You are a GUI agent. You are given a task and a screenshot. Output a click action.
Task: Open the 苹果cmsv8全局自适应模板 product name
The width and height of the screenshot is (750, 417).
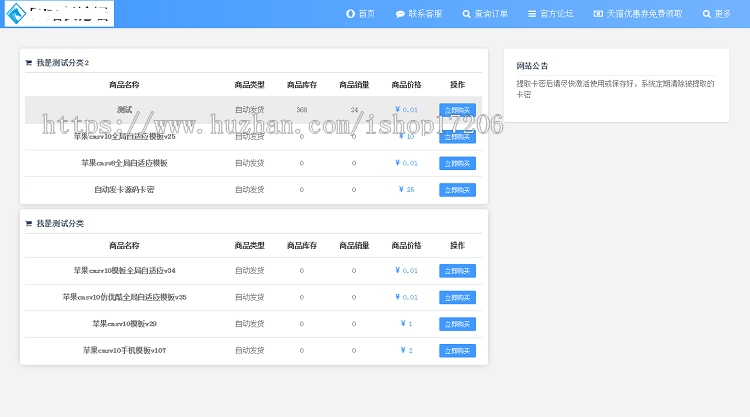pos(124,163)
